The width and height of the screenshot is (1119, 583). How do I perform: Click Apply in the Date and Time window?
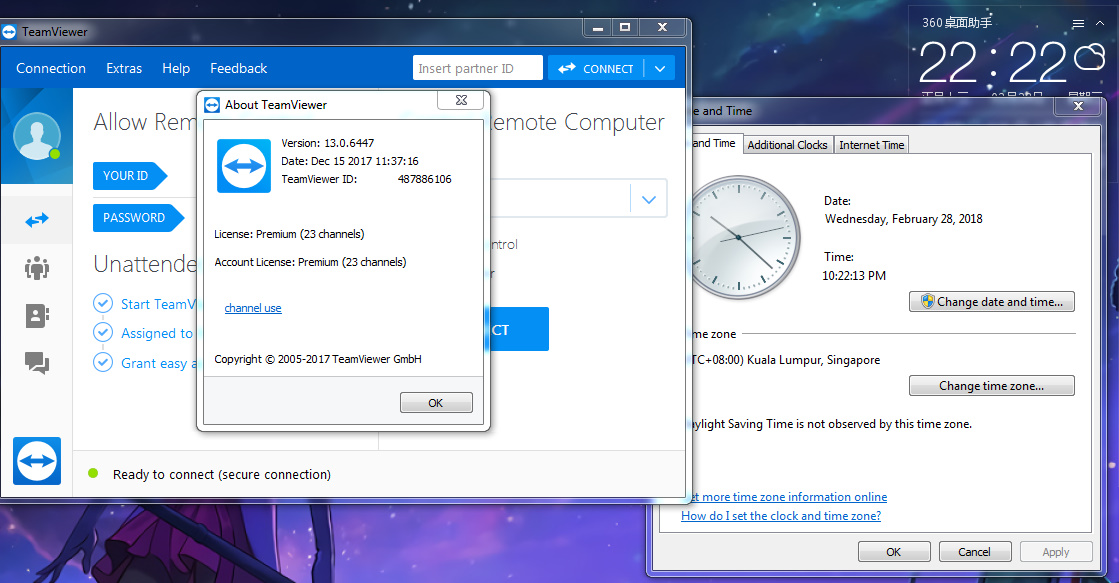1055,552
